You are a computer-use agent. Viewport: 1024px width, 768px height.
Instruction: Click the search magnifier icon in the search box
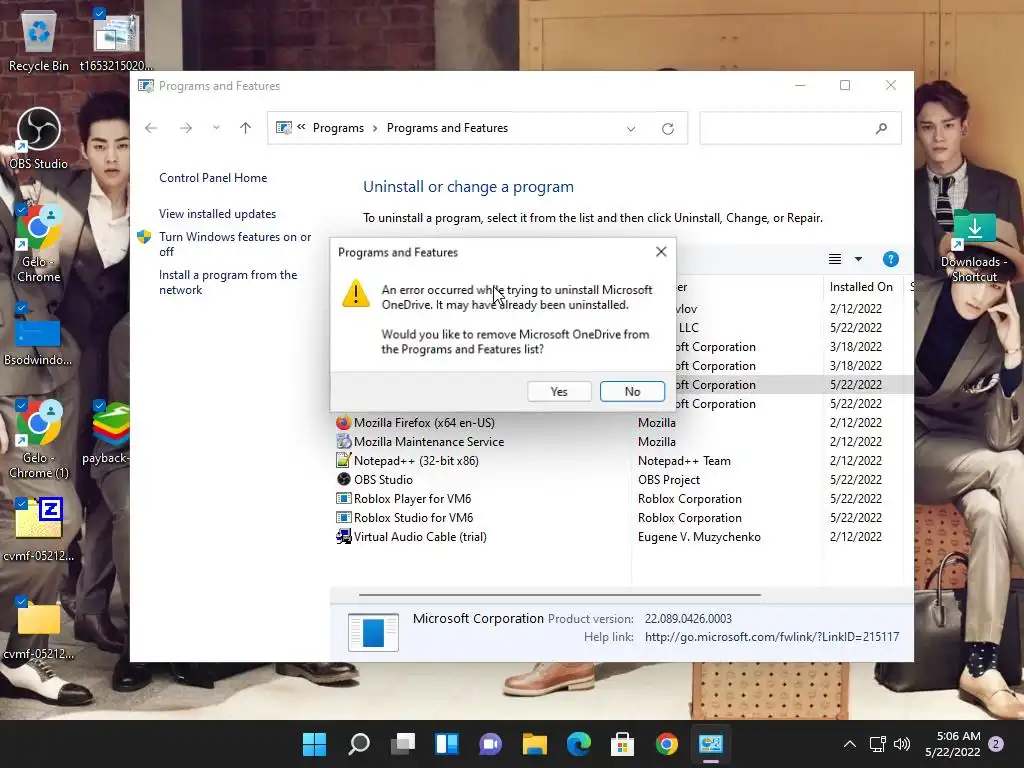point(881,129)
